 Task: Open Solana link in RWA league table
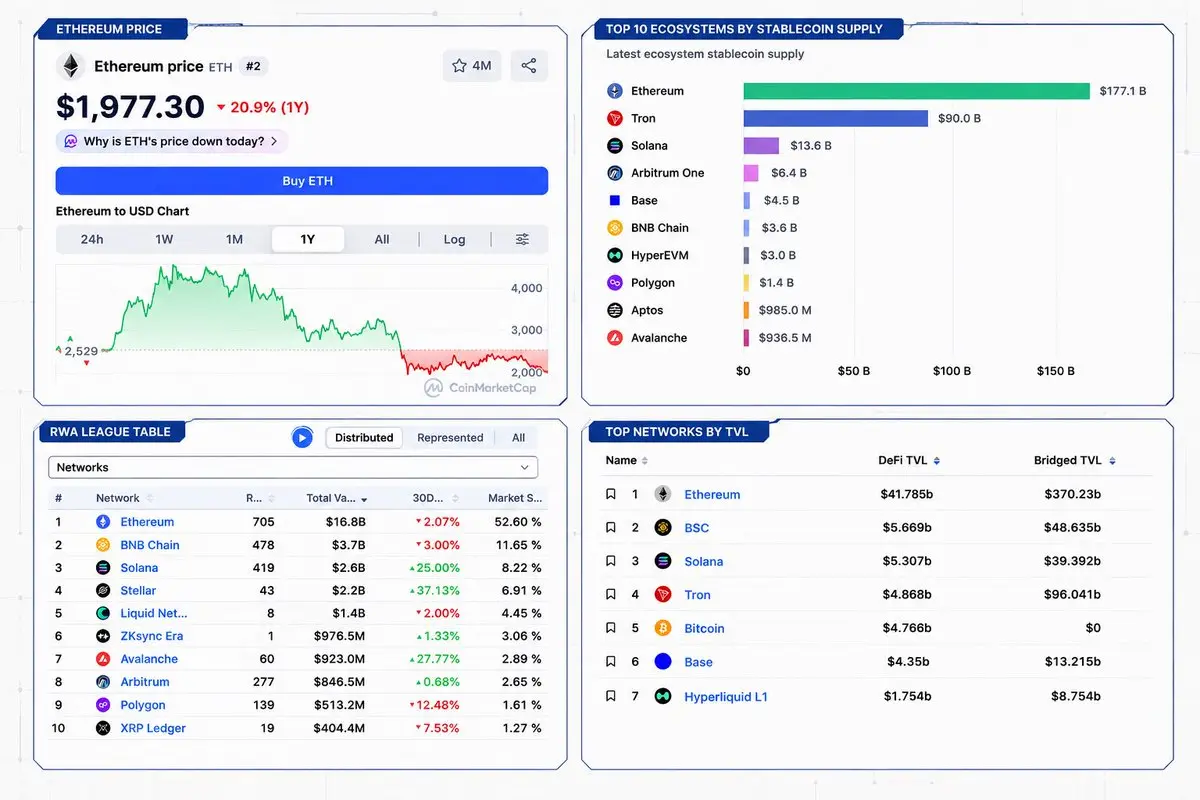coord(139,568)
